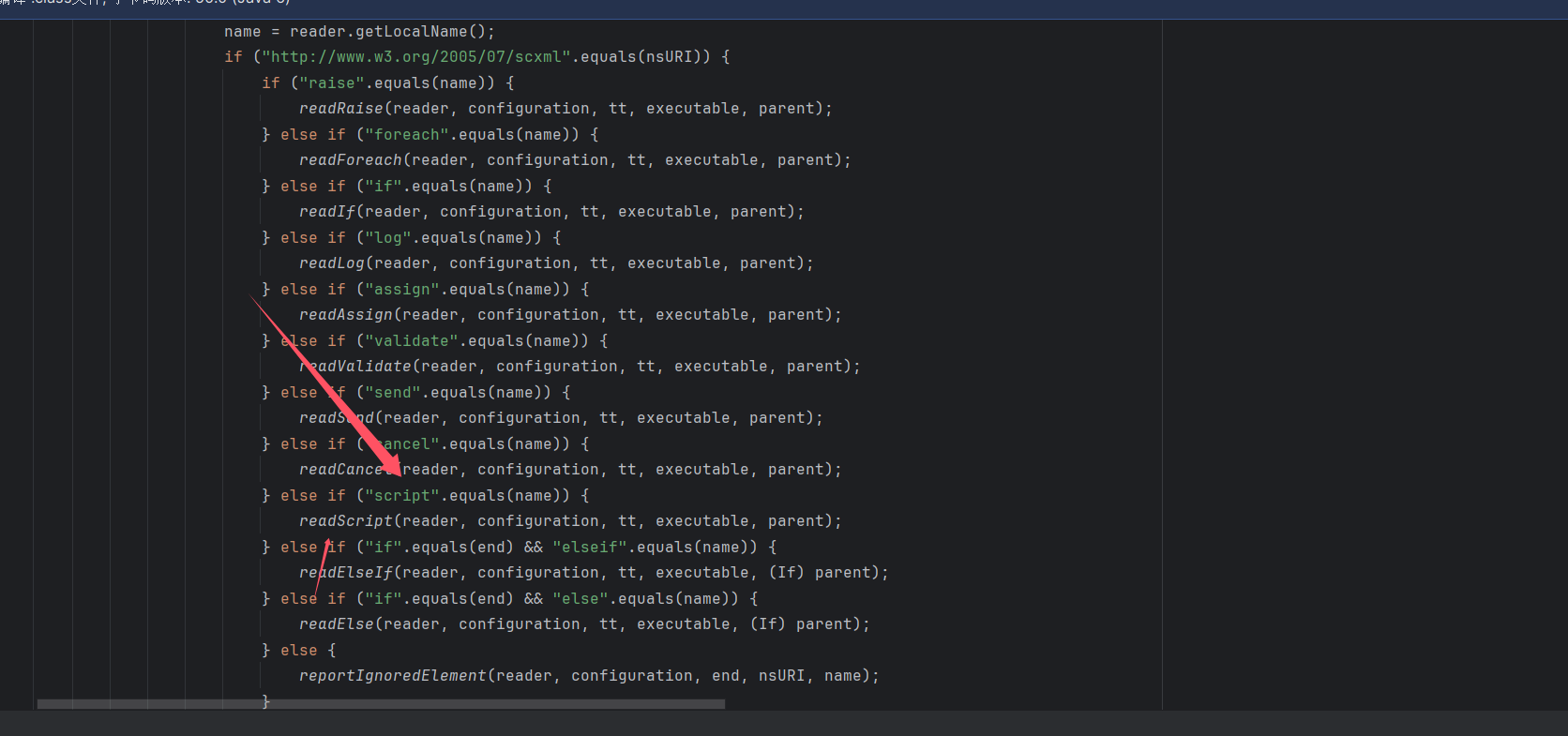Screen dimensions: 1568x736
Task: Place cursor on the "log" string literal
Action: coord(388,238)
